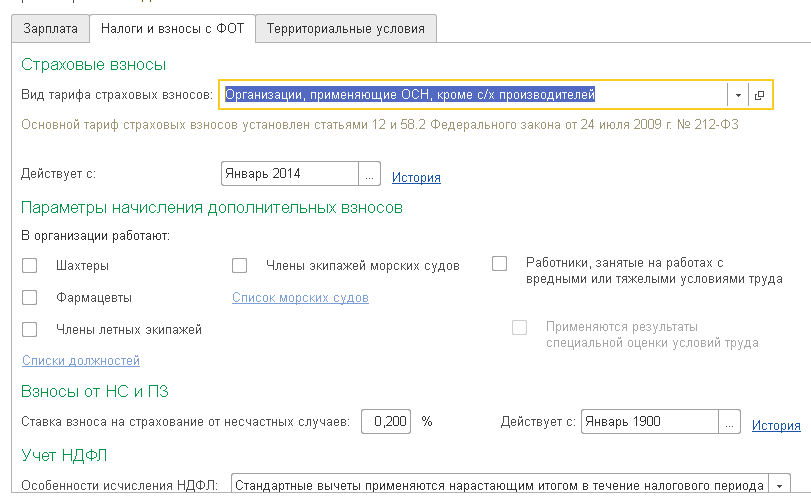Open the insurance tariff type selection form icon

point(759,95)
